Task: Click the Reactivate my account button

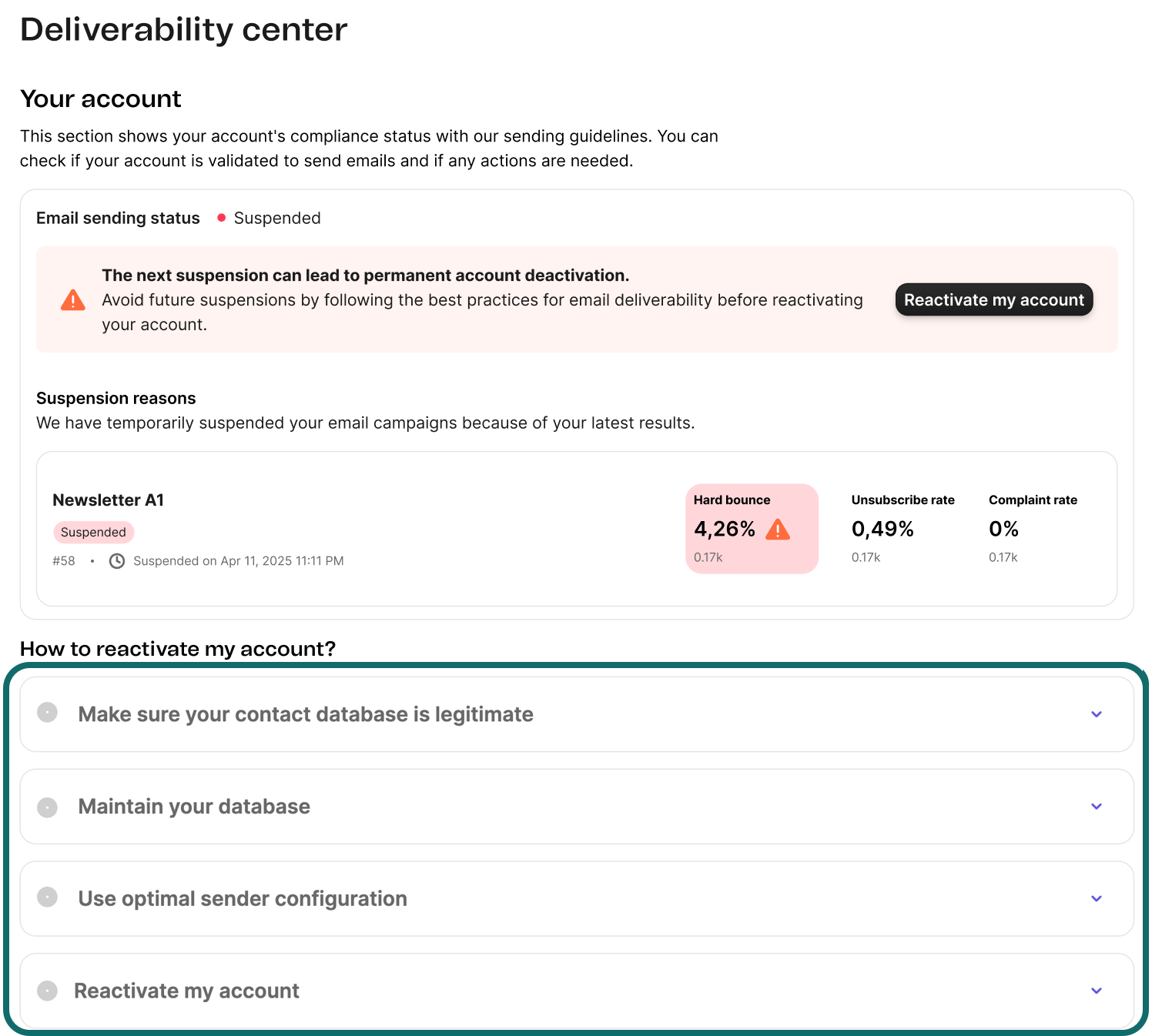Action: tap(993, 299)
